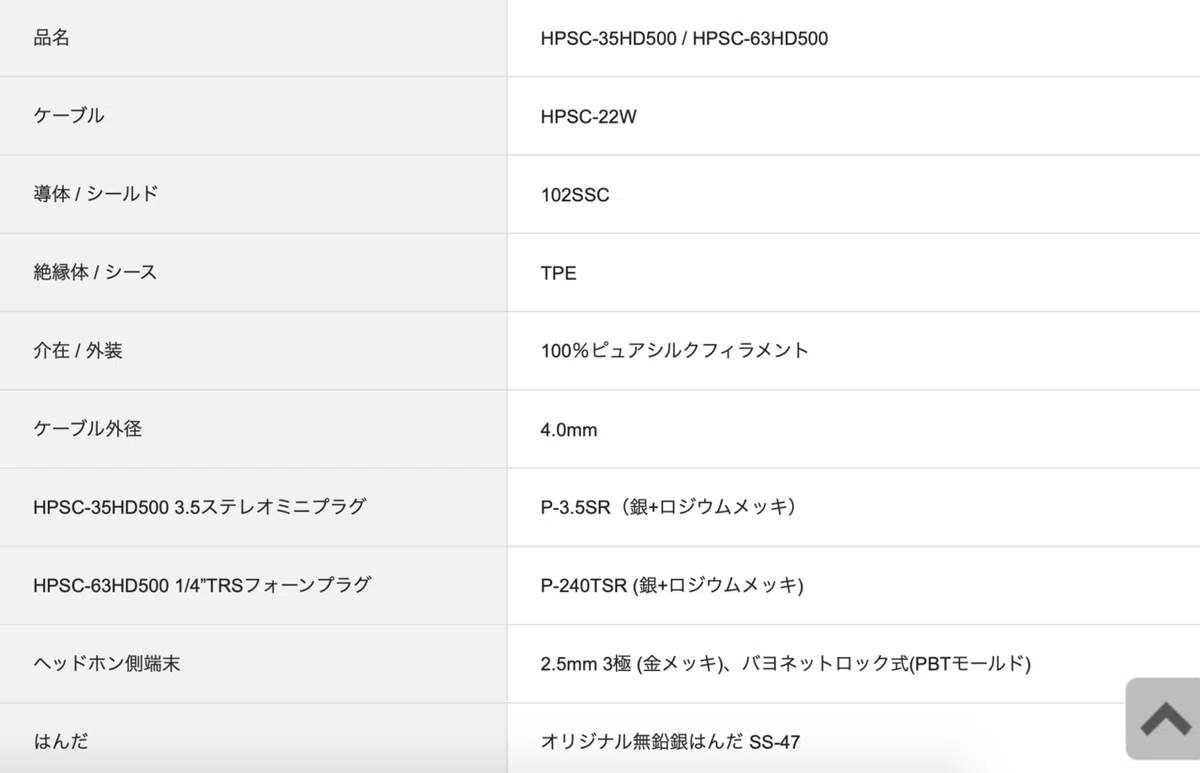Select the 2.5mm 3極 connector description

pyautogui.click(x=785, y=663)
